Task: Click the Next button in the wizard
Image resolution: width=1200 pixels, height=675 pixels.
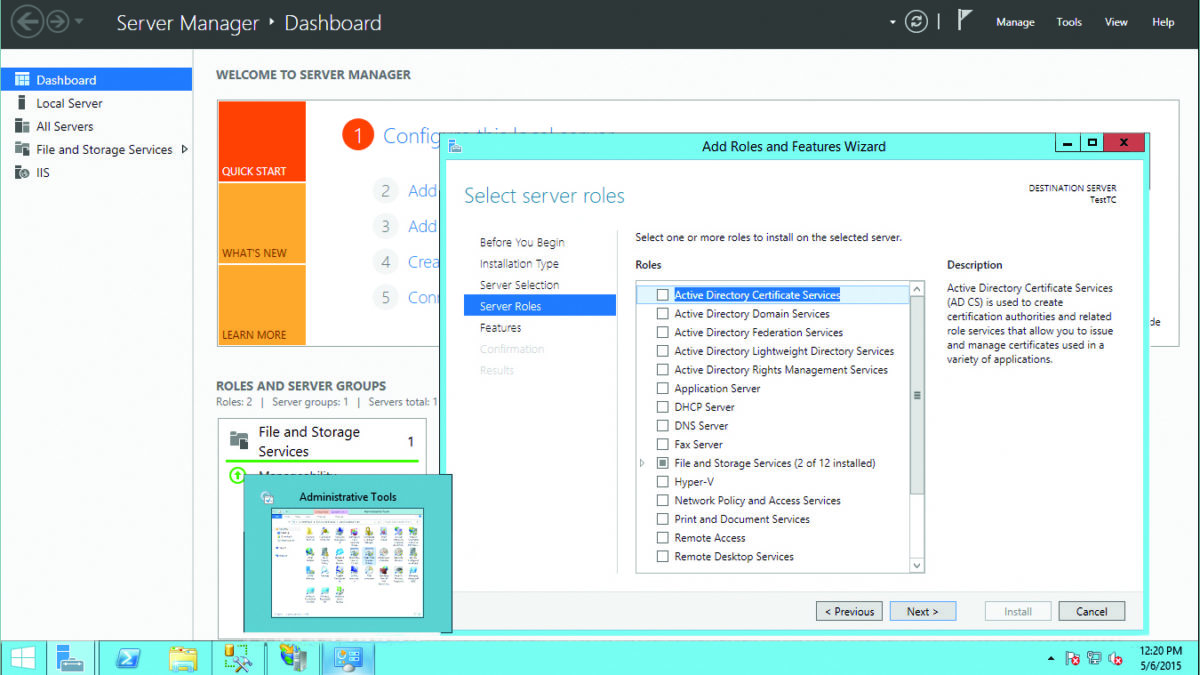Action: click(x=922, y=611)
